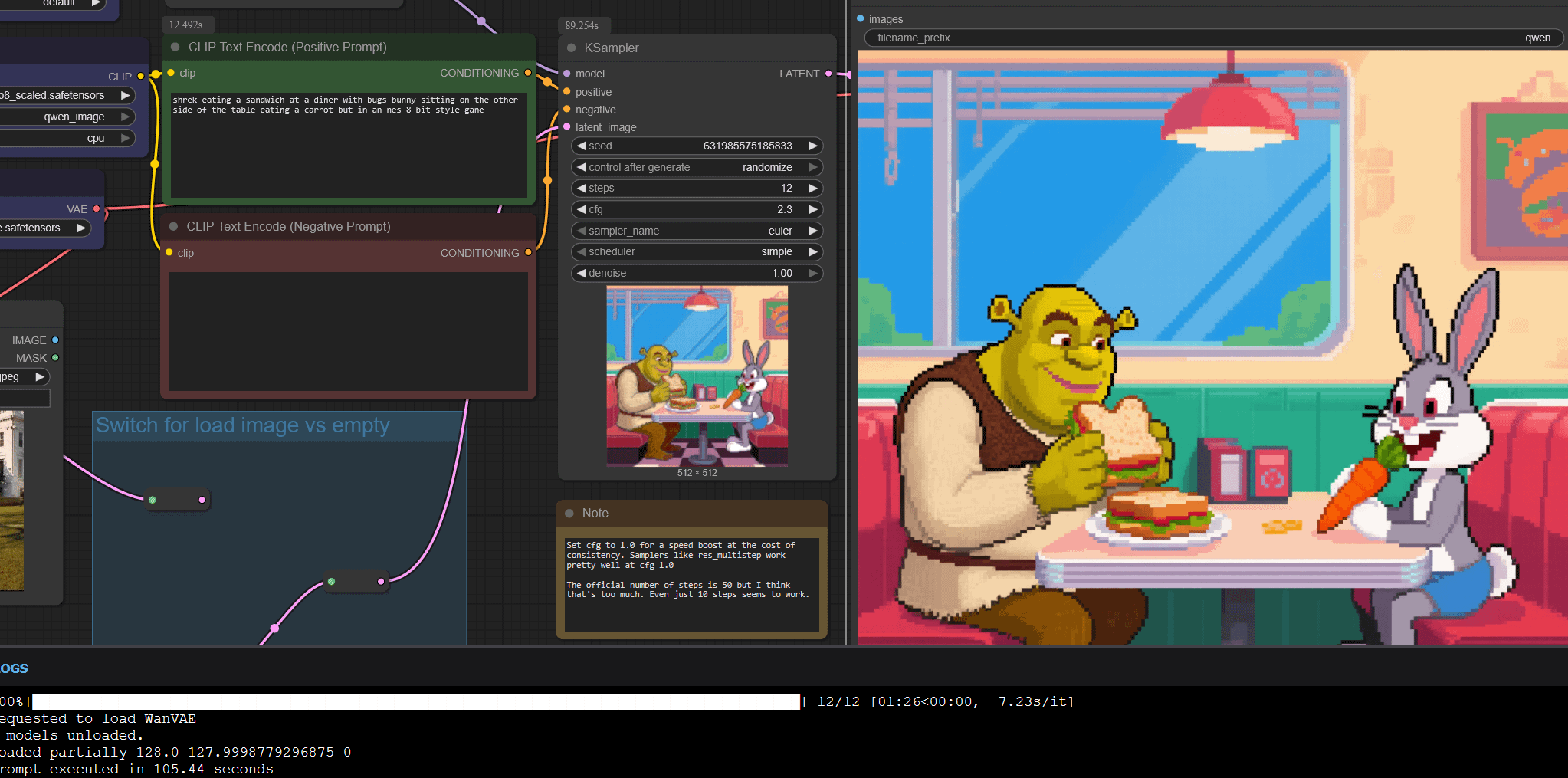Click Negative Prompt CONDITIONING output socket
Screen dimensions: 1568x778
click(528, 252)
